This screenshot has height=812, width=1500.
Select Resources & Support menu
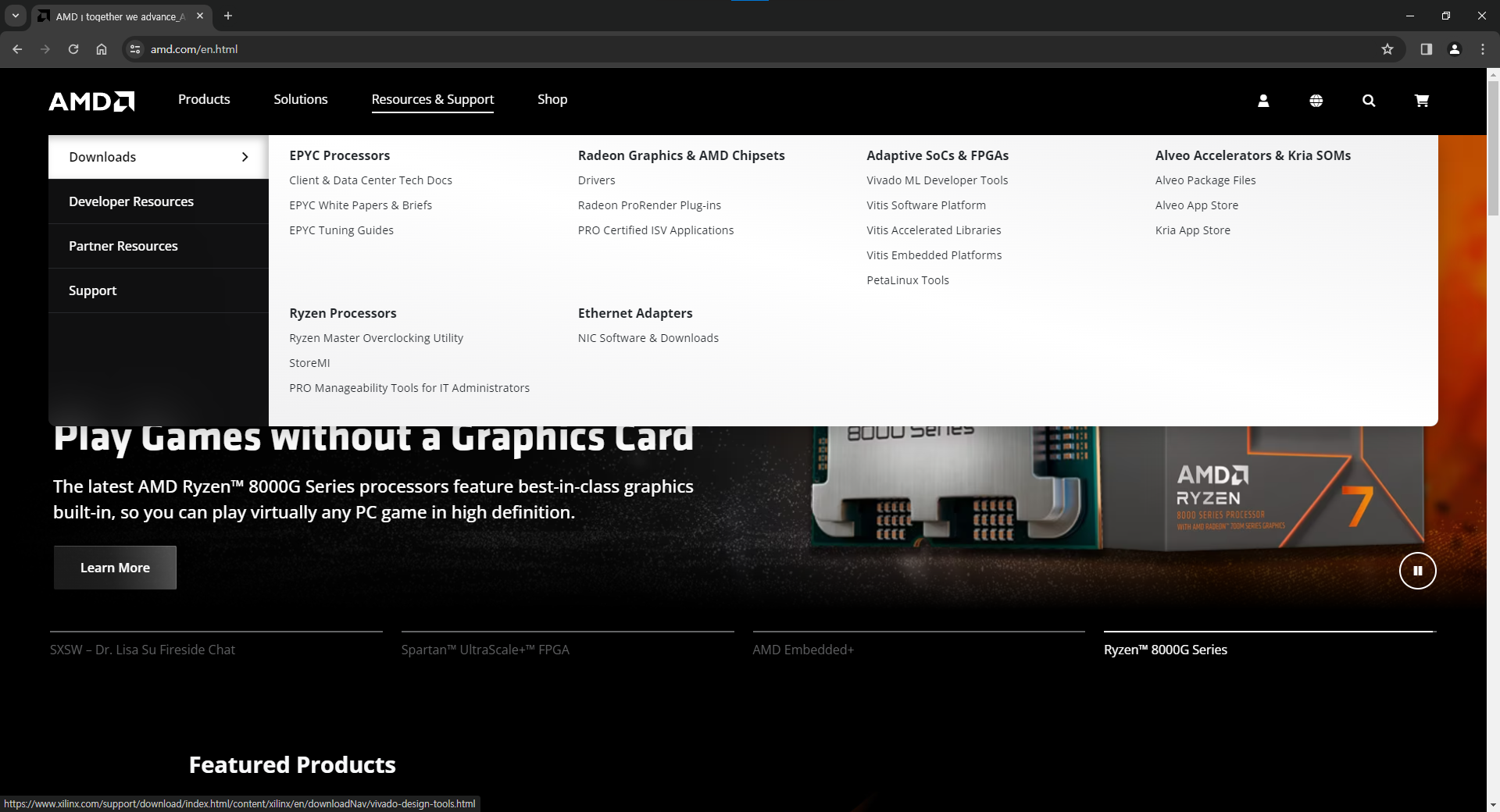(433, 99)
